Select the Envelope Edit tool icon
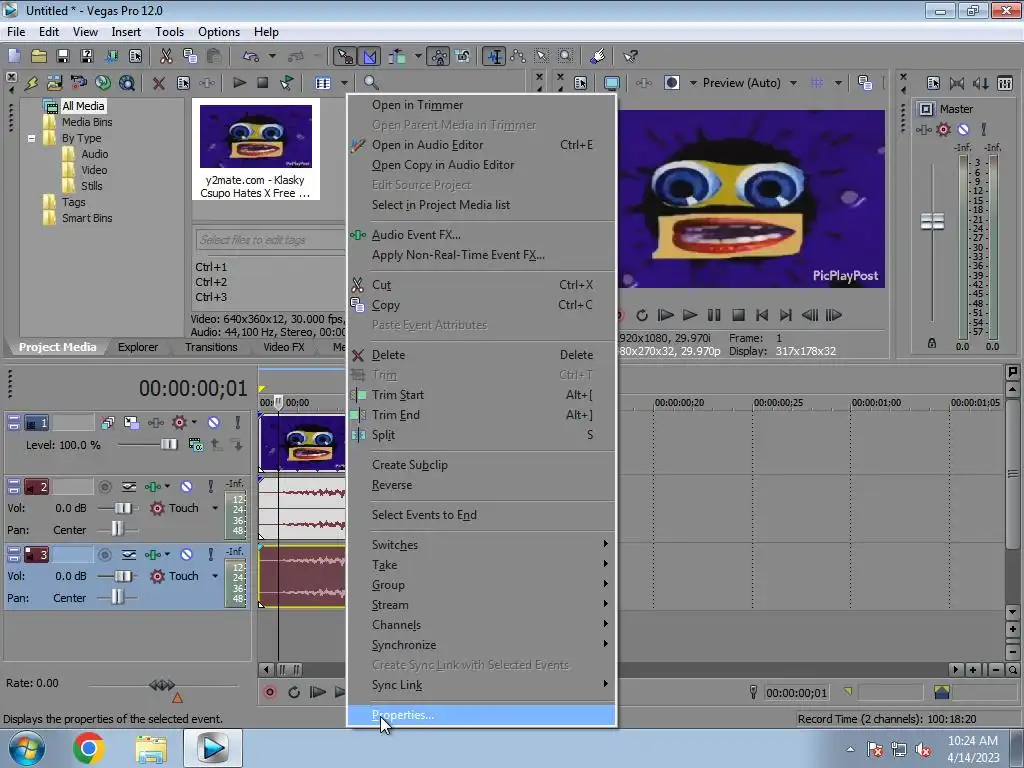Image resolution: width=1024 pixels, height=768 pixels. [x=518, y=56]
